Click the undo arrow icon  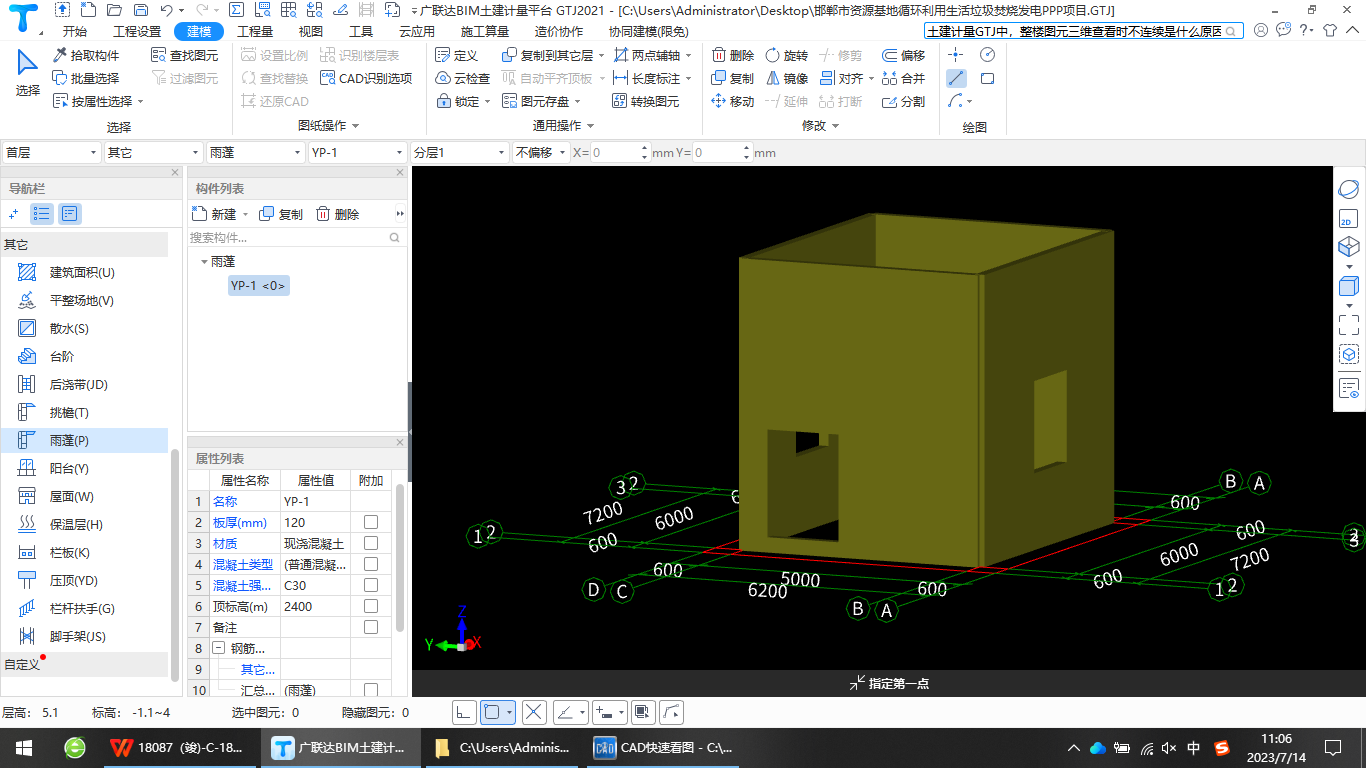point(166,10)
